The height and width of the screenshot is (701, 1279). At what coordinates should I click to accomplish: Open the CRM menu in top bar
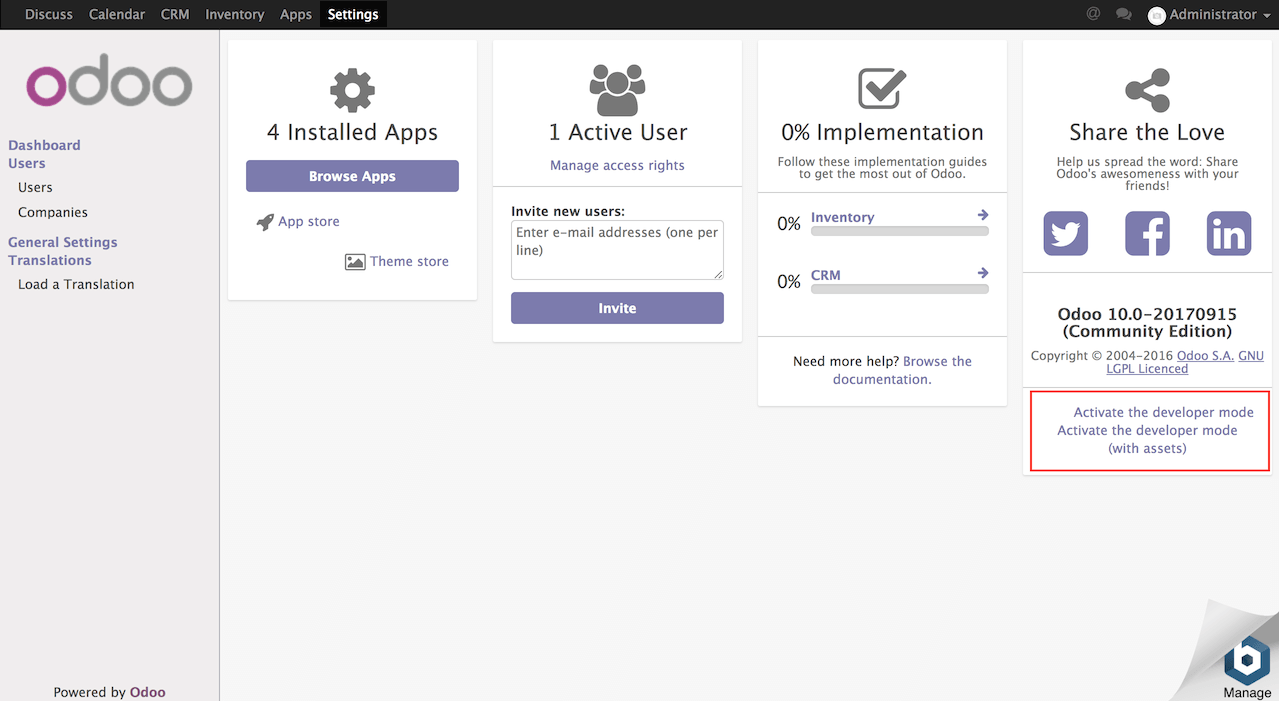pyautogui.click(x=175, y=14)
